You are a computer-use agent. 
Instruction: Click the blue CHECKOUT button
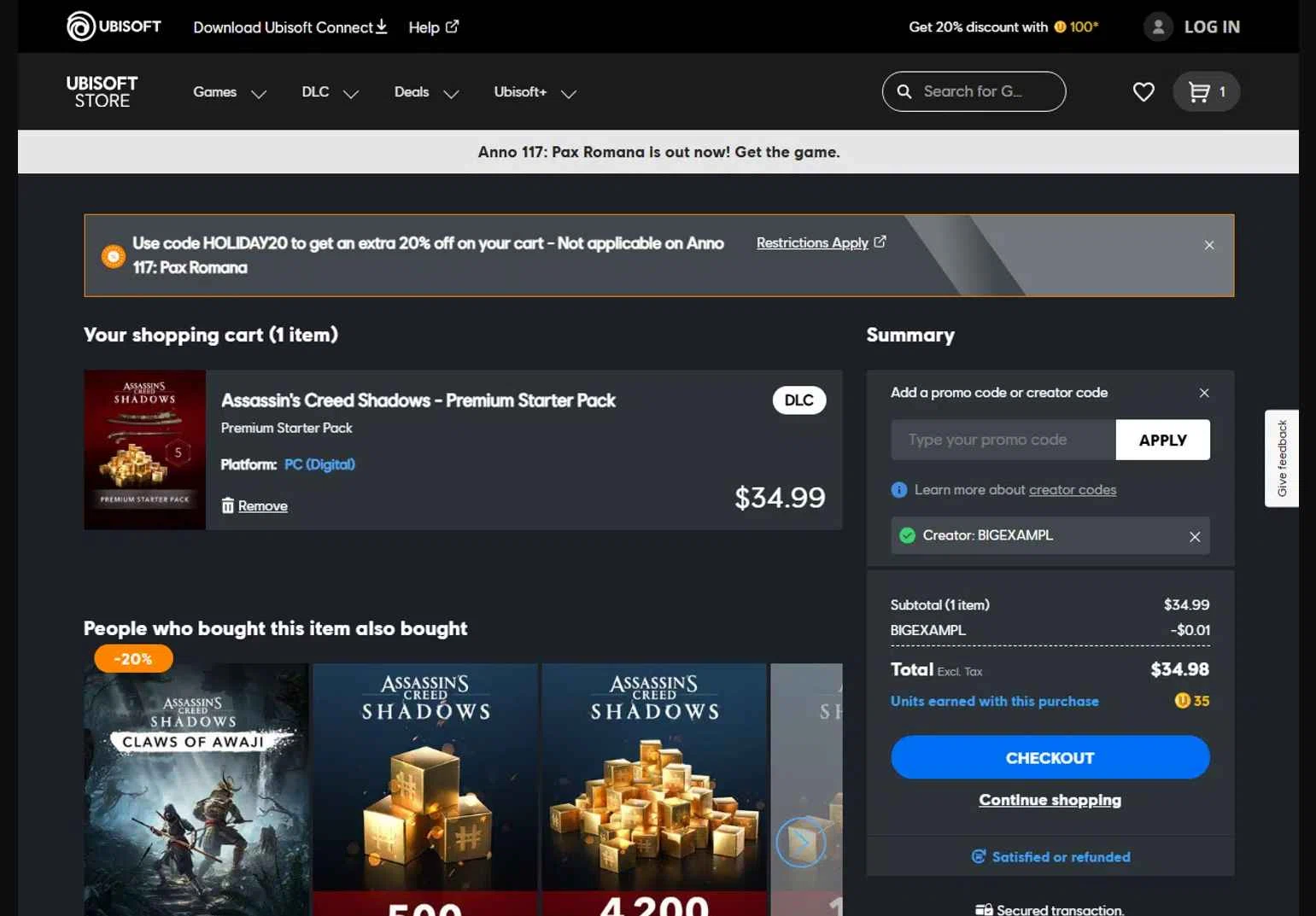pos(1050,757)
